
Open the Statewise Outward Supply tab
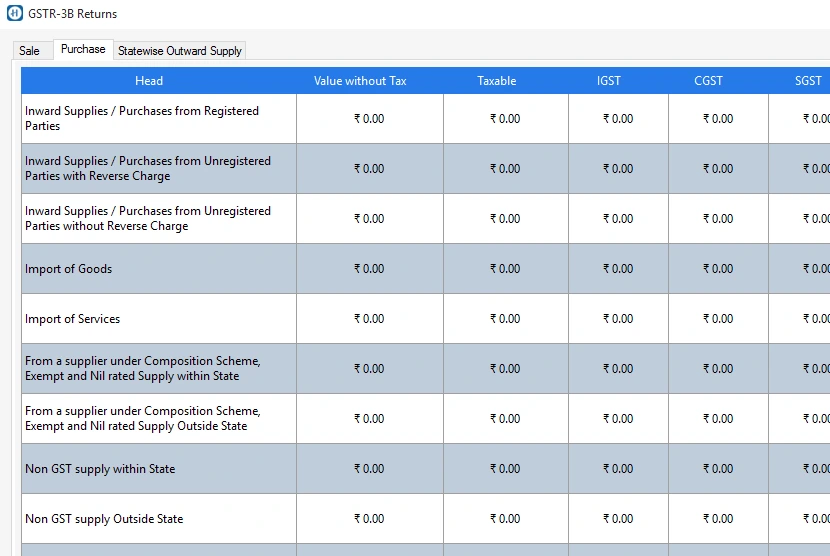180,50
